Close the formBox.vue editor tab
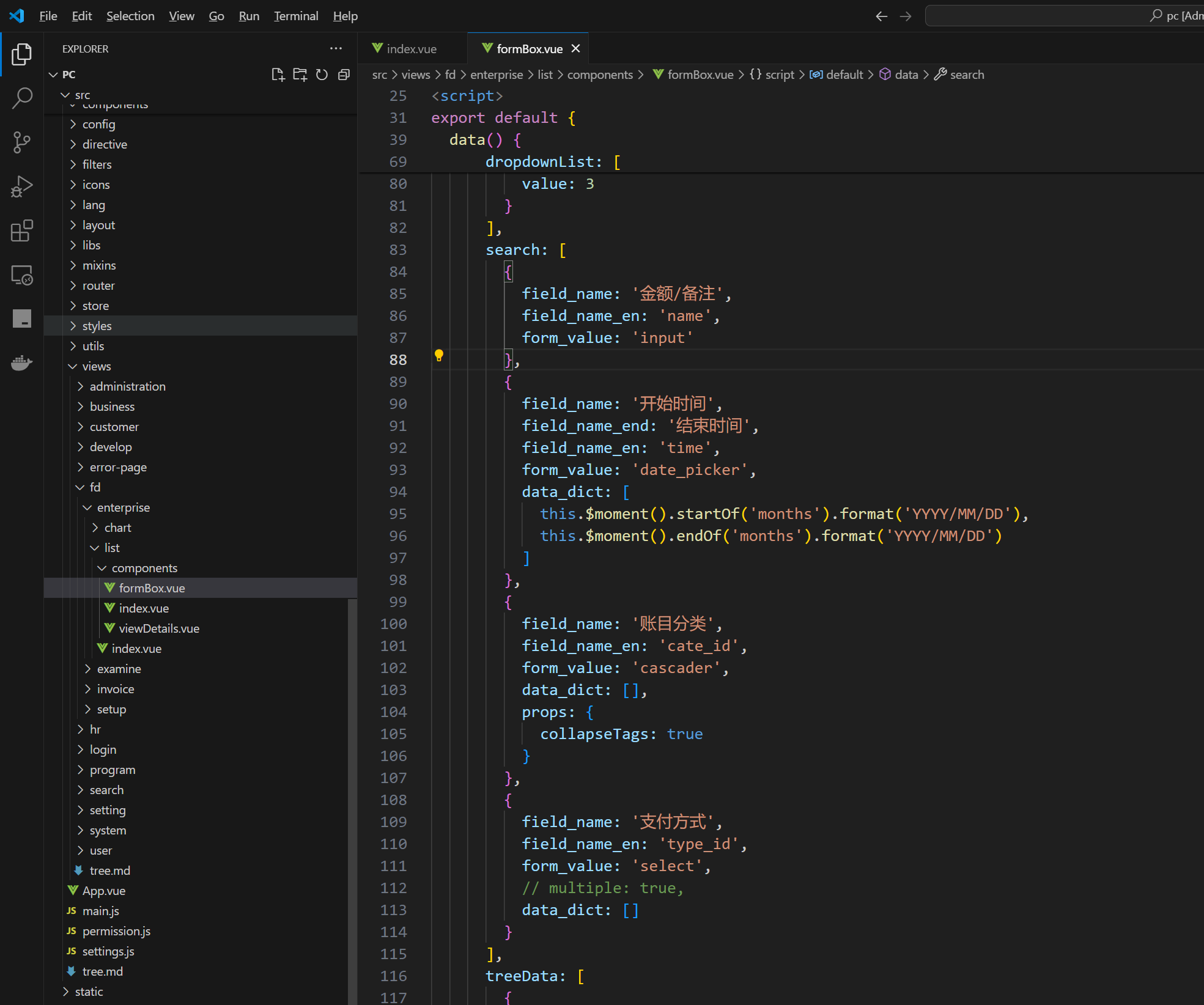 pyautogui.click(x=575, y=48)
